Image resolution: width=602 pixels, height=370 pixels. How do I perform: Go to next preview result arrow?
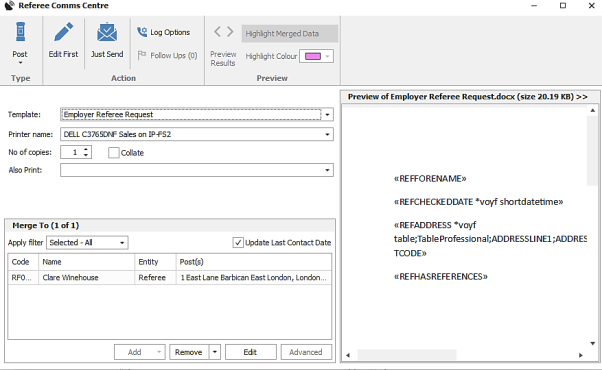coord(230,31)
